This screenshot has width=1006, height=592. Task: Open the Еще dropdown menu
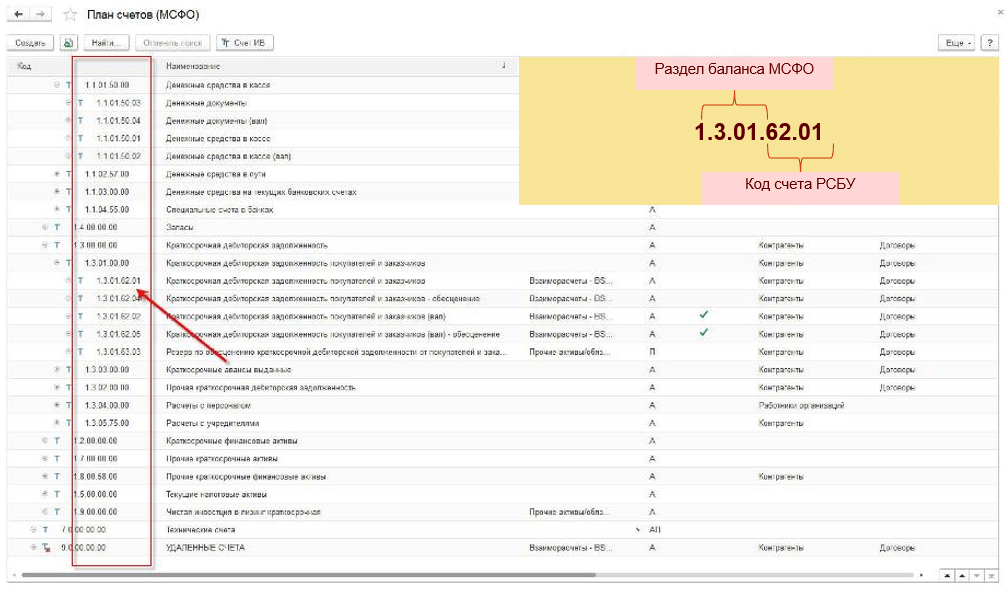[x=957, y=43]
